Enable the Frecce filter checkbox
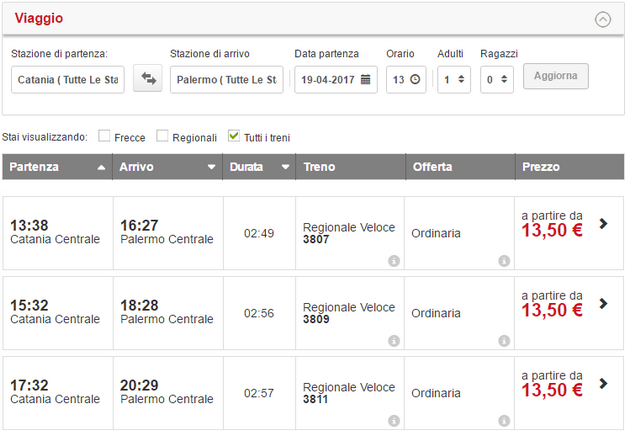625x431 pixels. tap(104, 136)
